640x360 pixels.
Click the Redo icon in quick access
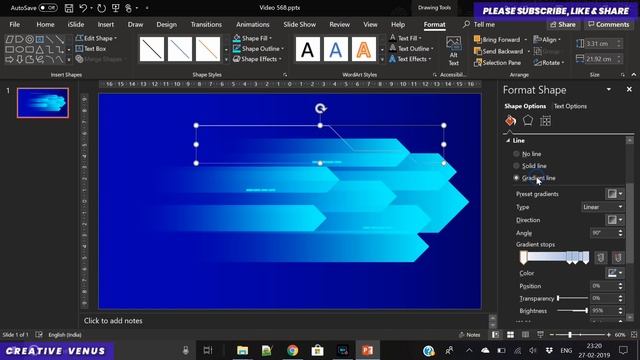coord(101,8)
